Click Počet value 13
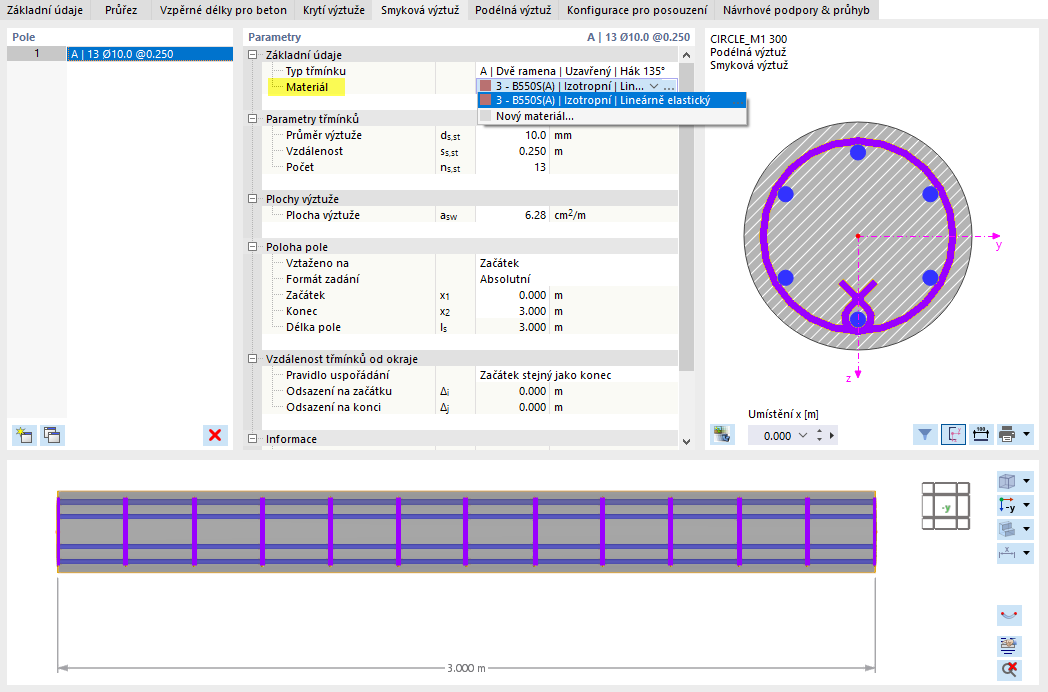This screenshot has height=692, width=1048. click(512, 167)
